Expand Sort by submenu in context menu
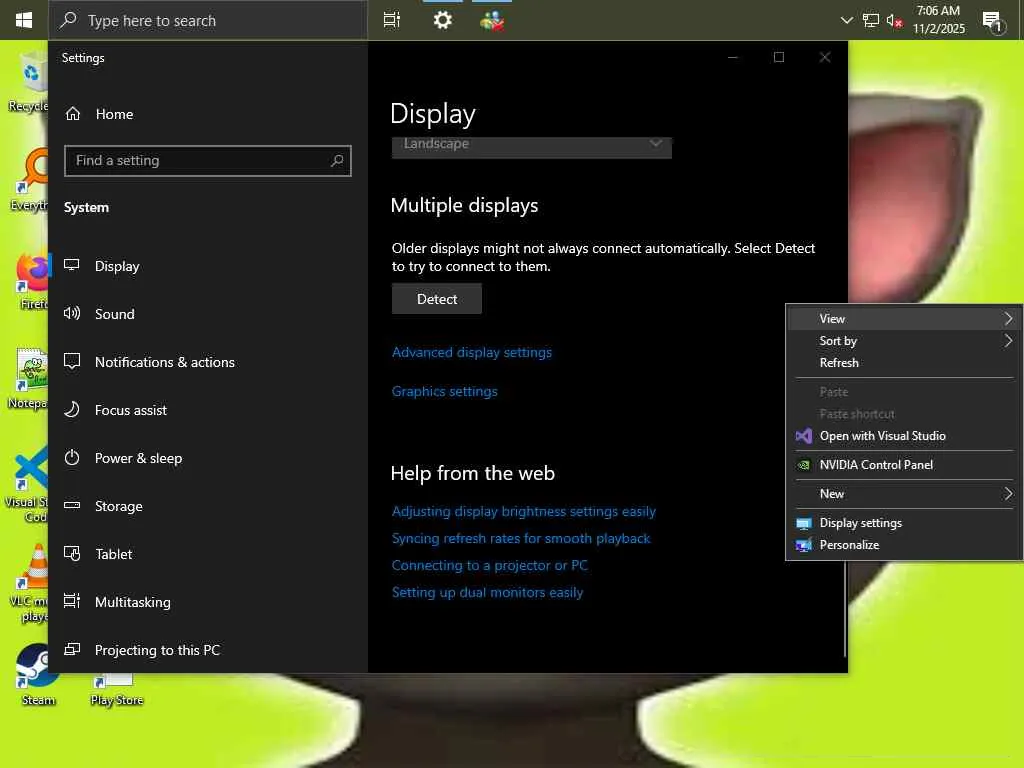This screenshot has height=768, width=1024. pos(904,341)
